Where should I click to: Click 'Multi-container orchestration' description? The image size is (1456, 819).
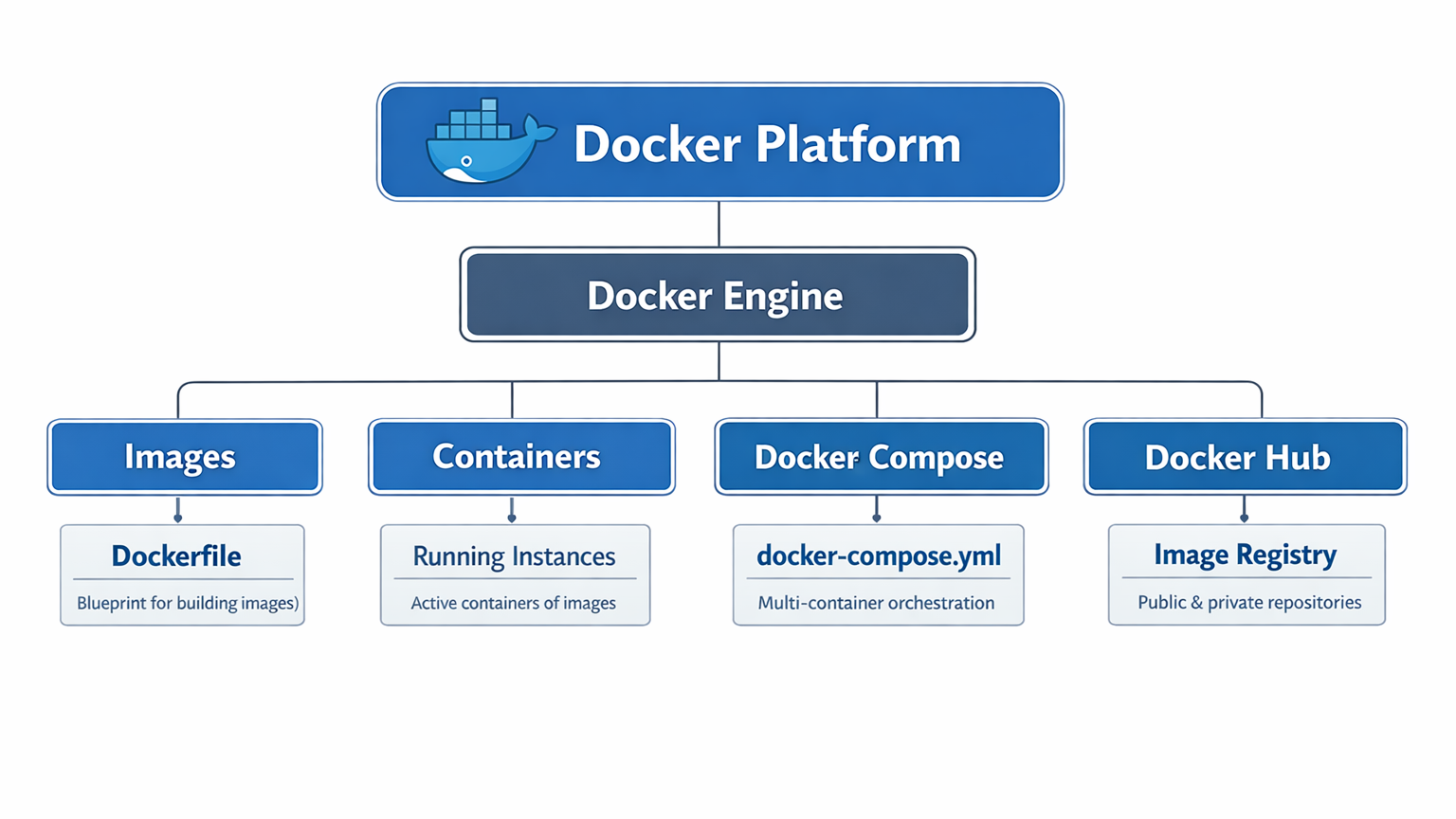(876, 603)
